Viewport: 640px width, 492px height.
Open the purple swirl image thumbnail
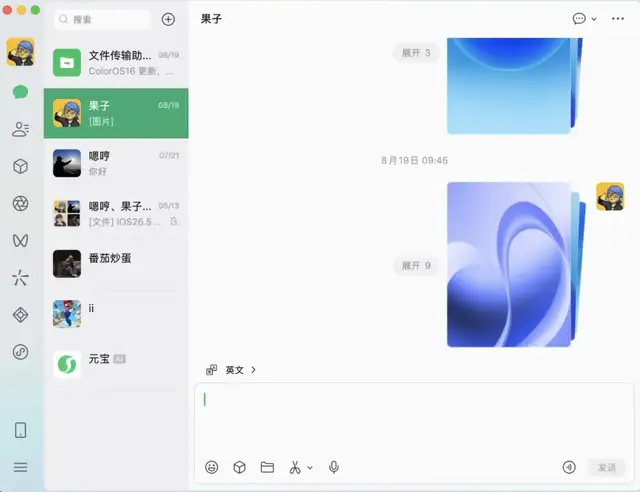click(x=509, y=265)
